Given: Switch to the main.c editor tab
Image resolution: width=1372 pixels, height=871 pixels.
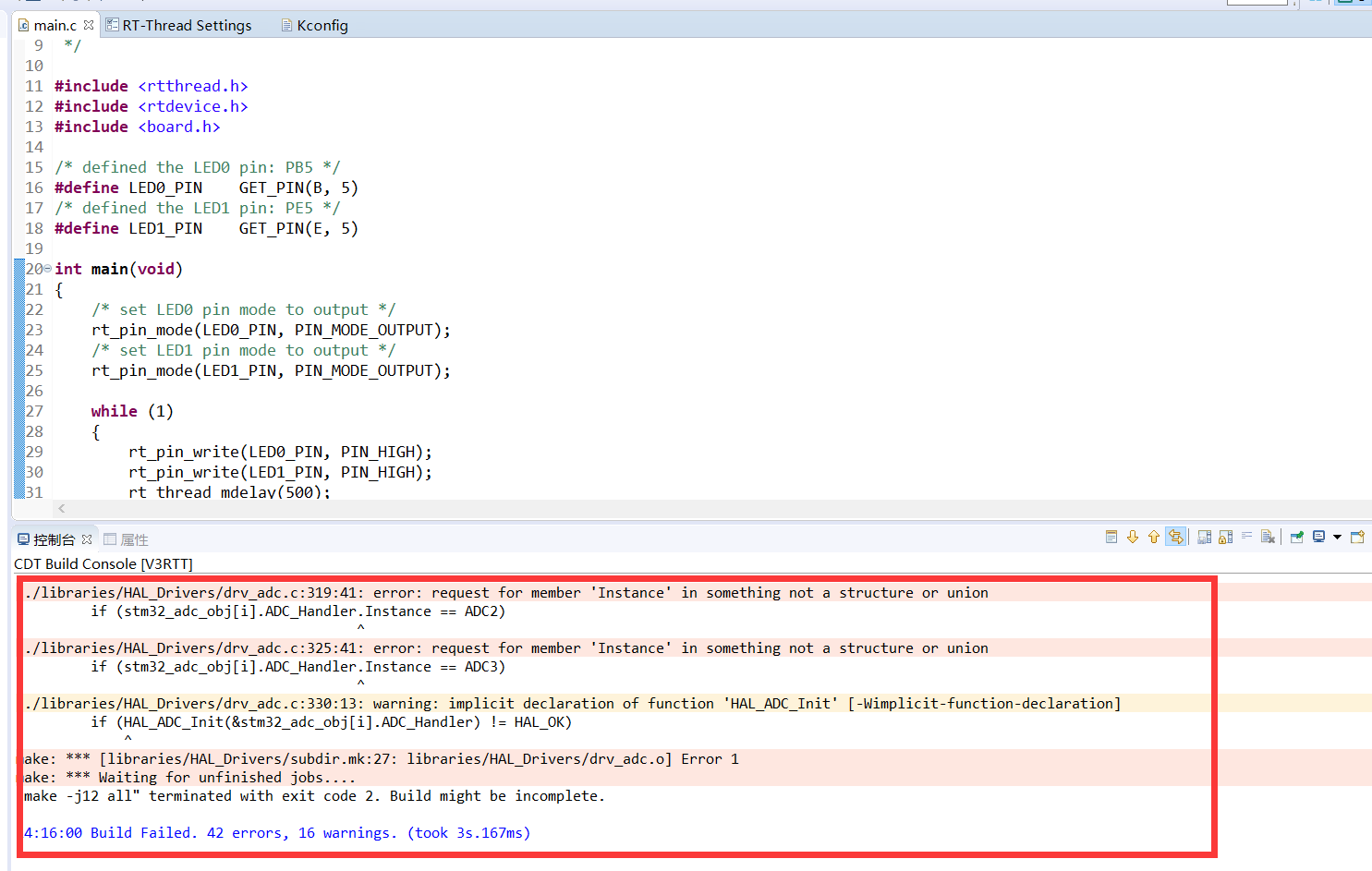Looking at the screenshot, I should pyautogui.click(x=55, y=25).
